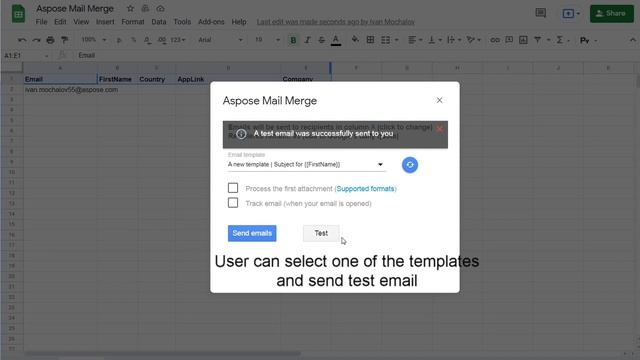
Task: Star the Aspose Mail Merge document
Action: point(130,9)
